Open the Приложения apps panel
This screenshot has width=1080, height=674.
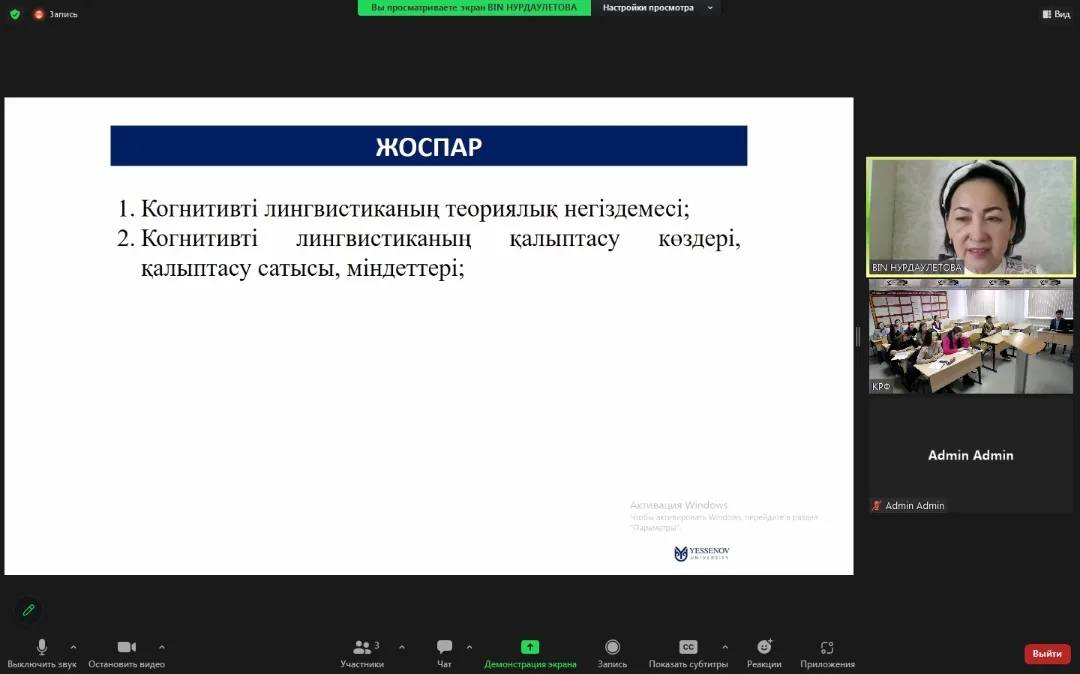(x=826, y=653)
